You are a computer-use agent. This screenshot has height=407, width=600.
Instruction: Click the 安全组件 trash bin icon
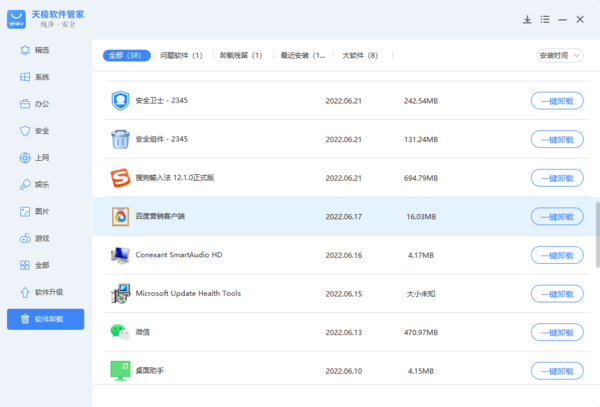[119, 139]
